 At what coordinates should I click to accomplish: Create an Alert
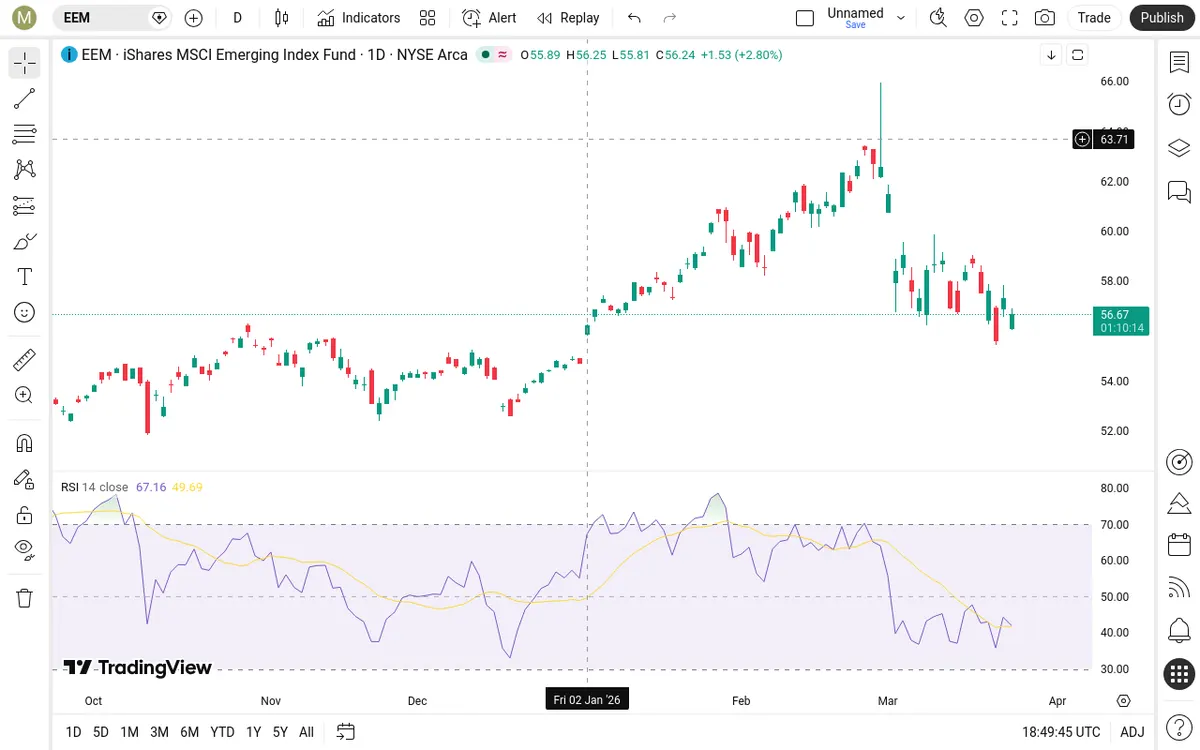490,18
